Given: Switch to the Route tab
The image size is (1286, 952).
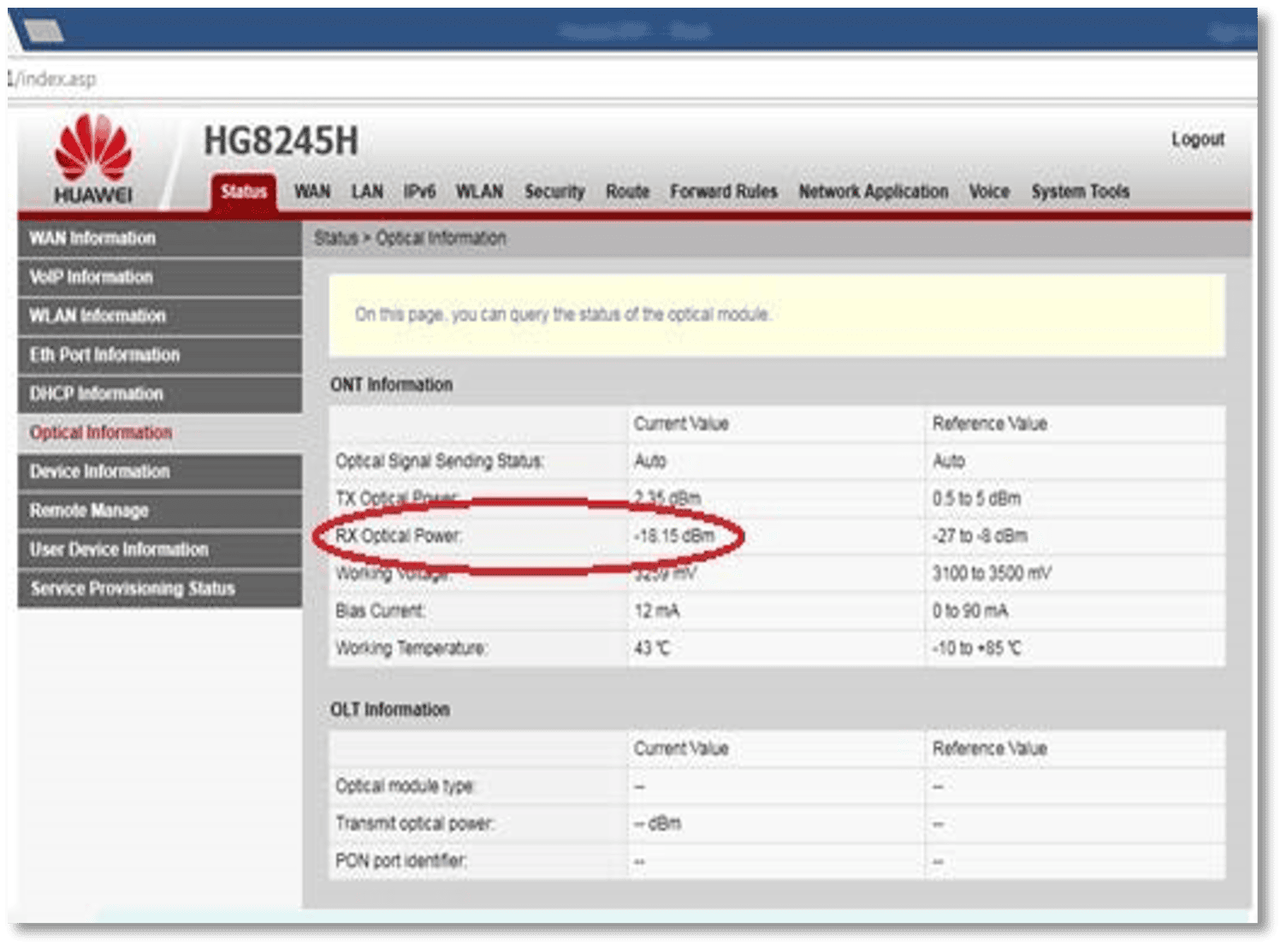Looking at the screenshot, I should pyautogui.click(x=627, y=192).
